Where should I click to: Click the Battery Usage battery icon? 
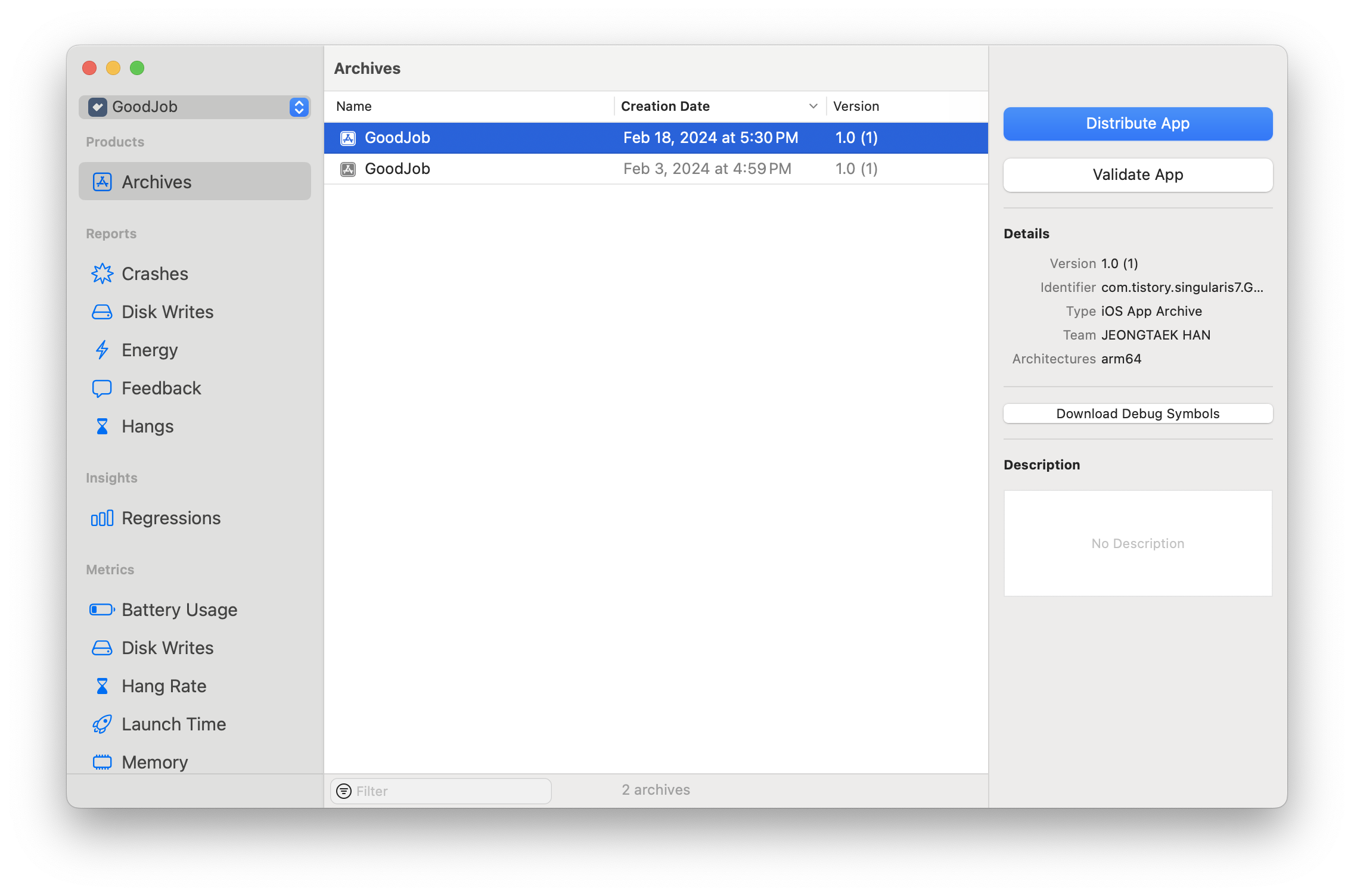tap(102, 609)
